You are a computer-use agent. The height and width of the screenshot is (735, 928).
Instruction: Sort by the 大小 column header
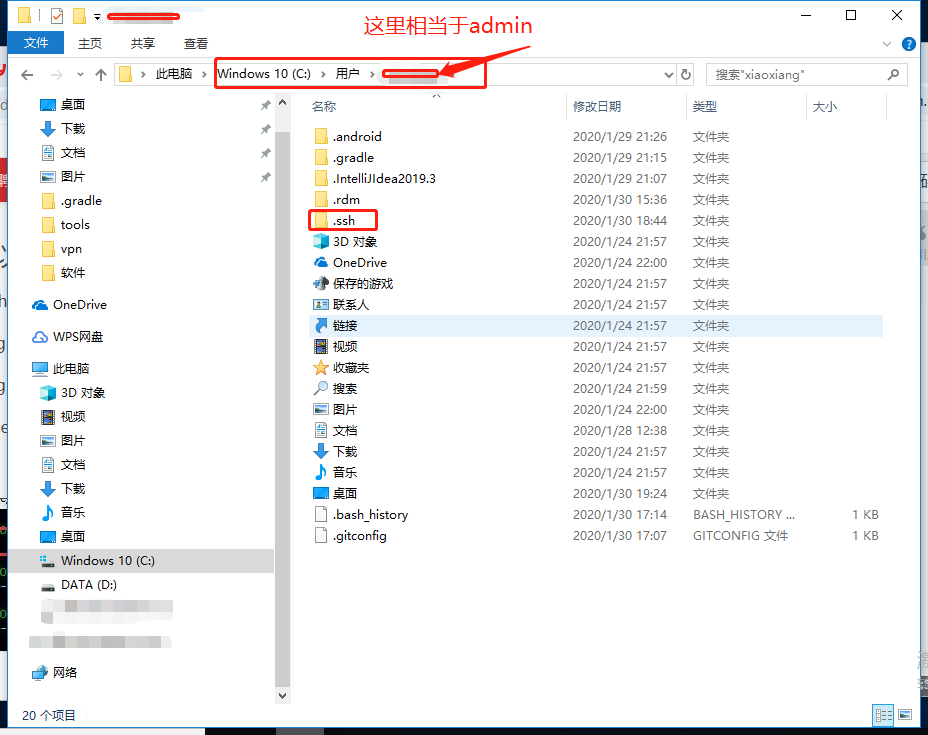coord(824,107)
